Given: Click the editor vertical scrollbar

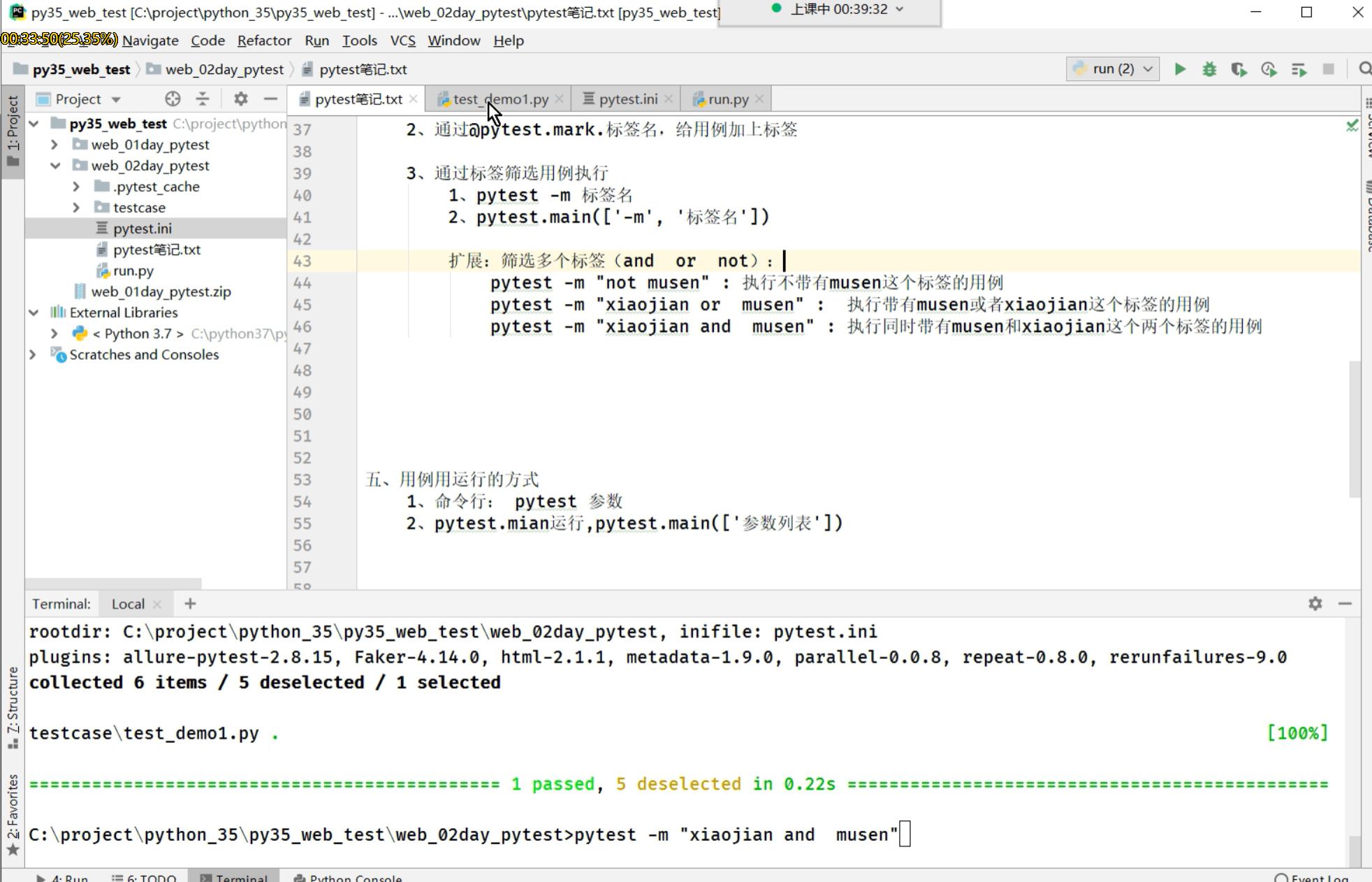Looking at the screenshot, I should 1355,428.
